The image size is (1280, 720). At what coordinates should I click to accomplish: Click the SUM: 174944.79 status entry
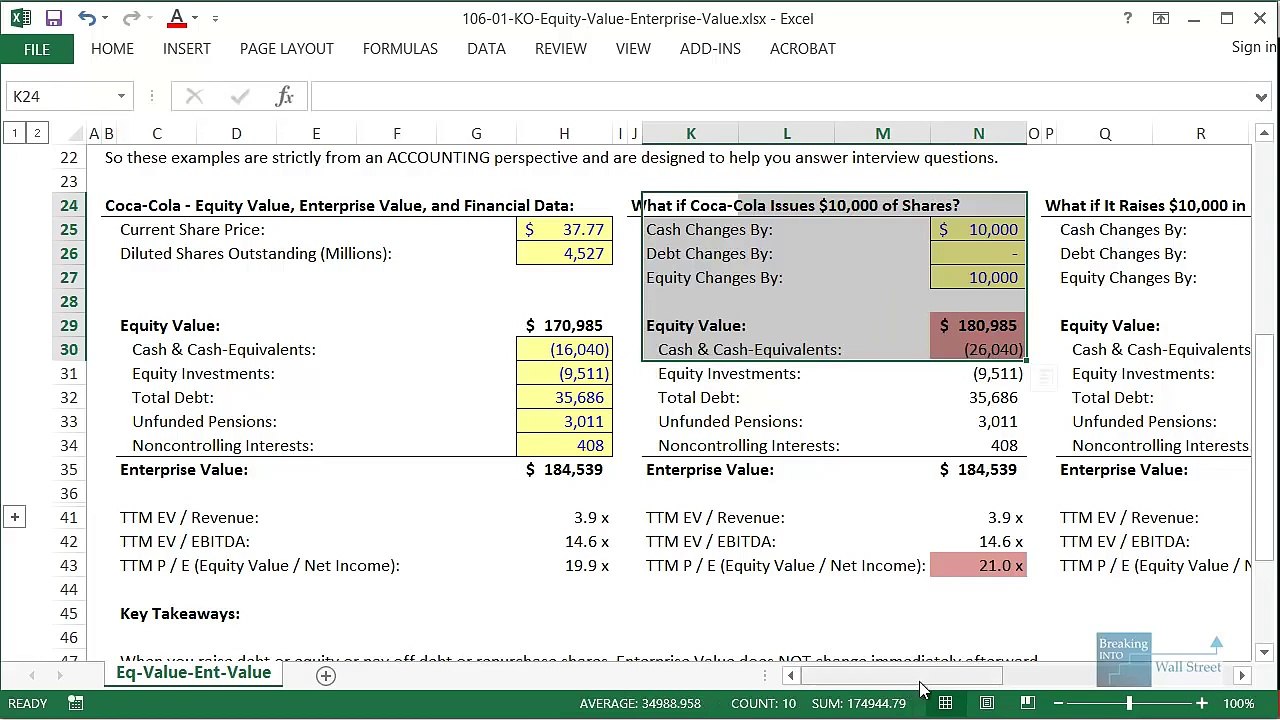tap(858, 704)
